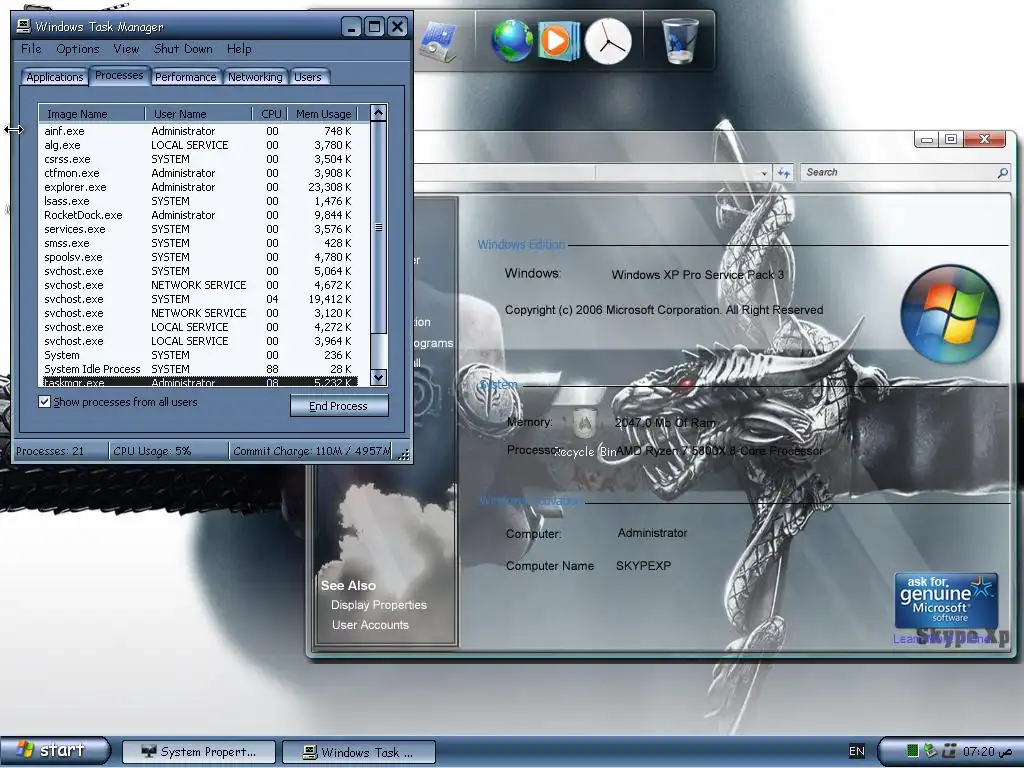Viewport: 1024px width, 768px height.
Task: Select the alg.exe process row
Action: [x=200, y=145]
